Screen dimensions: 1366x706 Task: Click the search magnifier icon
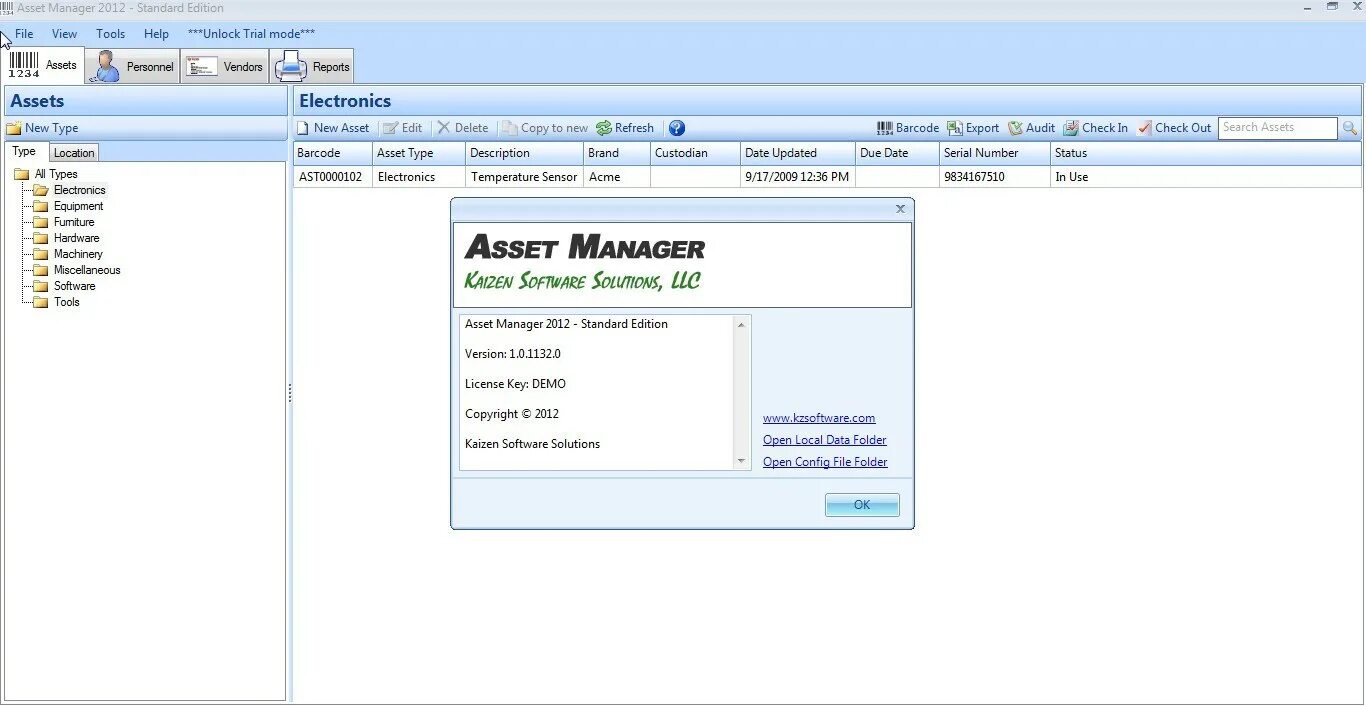1350,128
